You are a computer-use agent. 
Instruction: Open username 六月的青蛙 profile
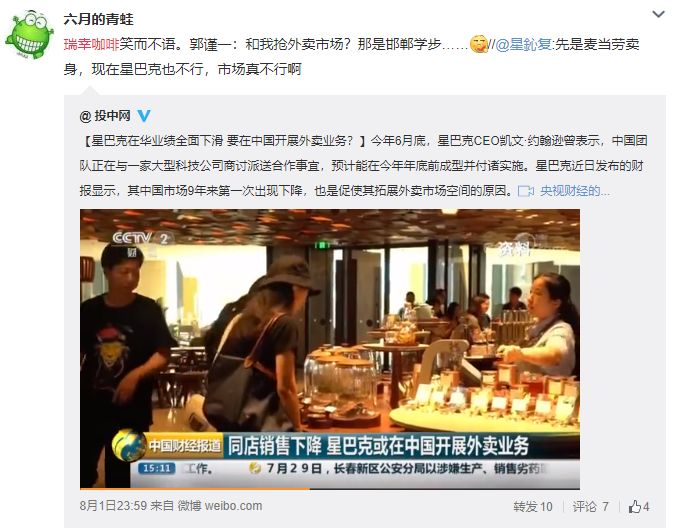(99, 19)
